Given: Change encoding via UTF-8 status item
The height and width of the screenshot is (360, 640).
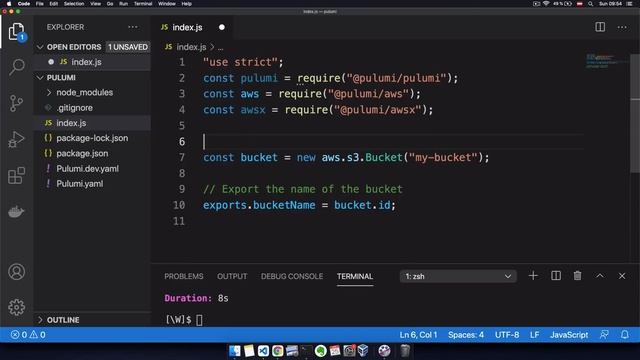Looking at the screenshot, I should [507, 335].
